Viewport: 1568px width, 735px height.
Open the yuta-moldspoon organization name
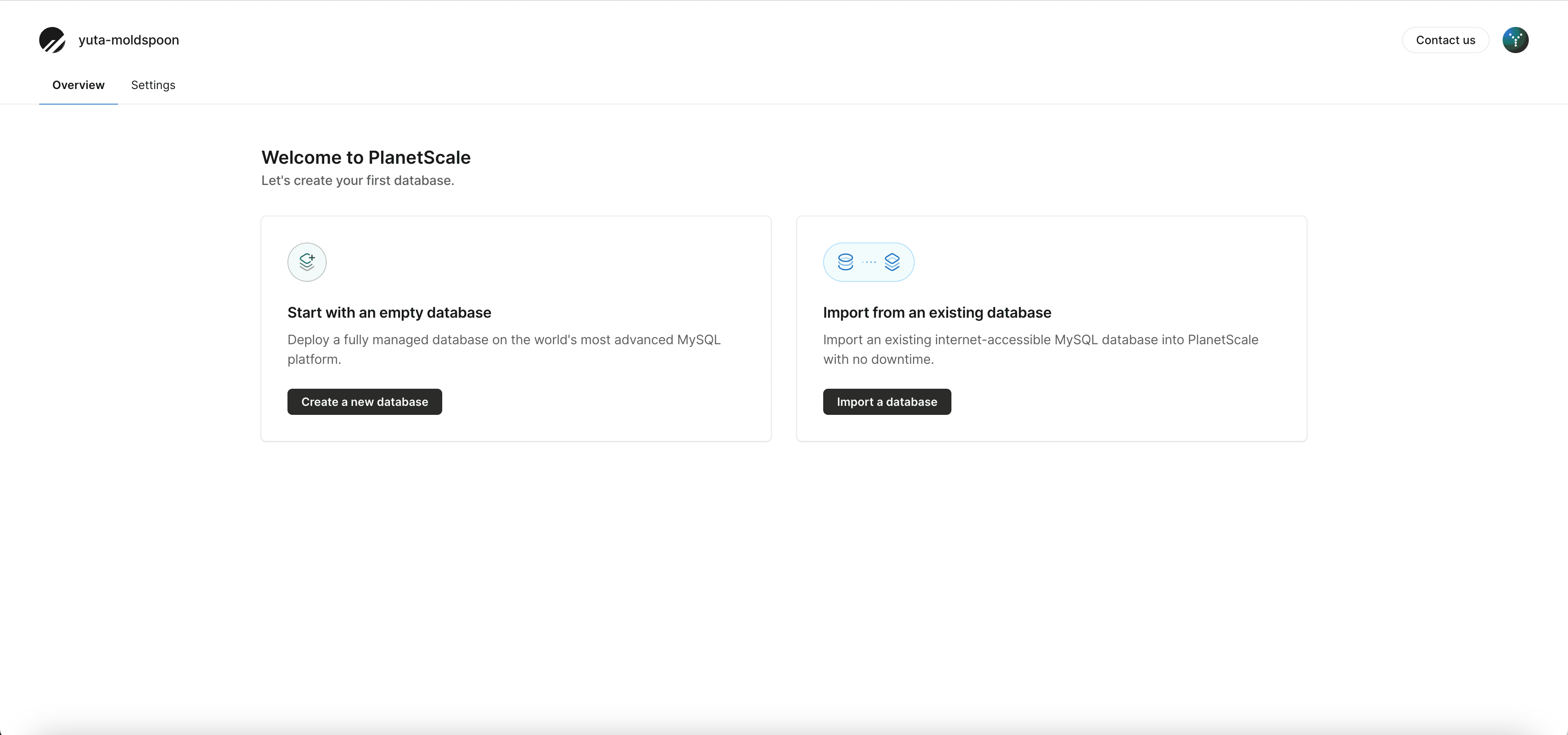point(129,40)
